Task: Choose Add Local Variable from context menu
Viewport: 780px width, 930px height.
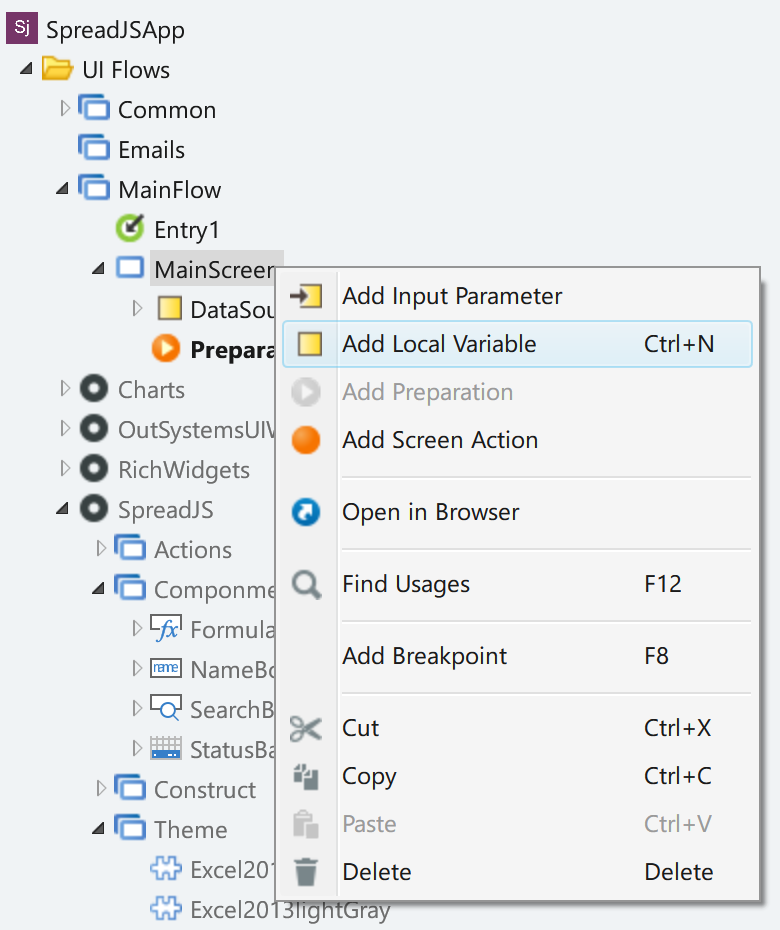Action: pos(517,344)
